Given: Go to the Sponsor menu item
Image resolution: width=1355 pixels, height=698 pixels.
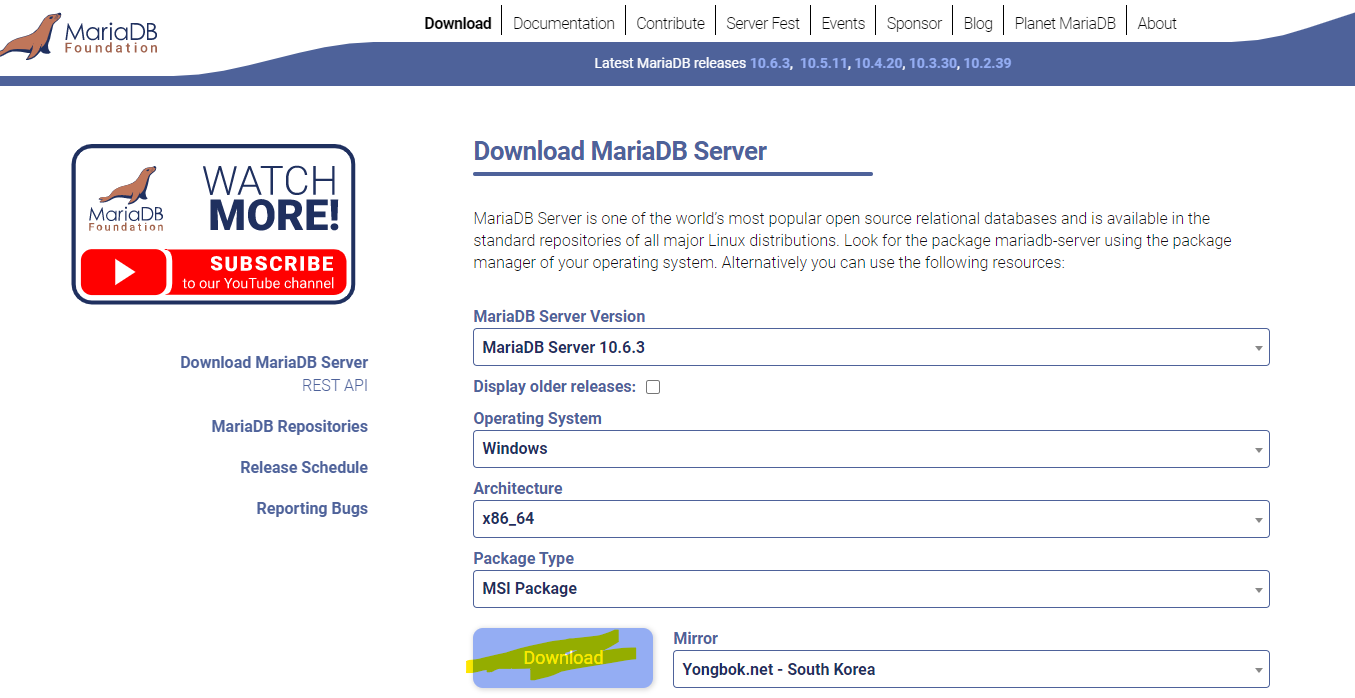Looking at the screenshot, I should click(914, 23).
